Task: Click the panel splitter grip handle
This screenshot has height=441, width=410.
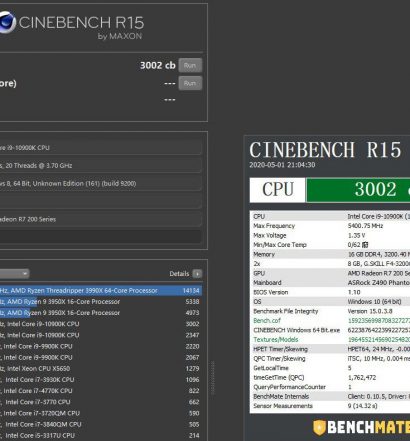Action: coord(213,378)
